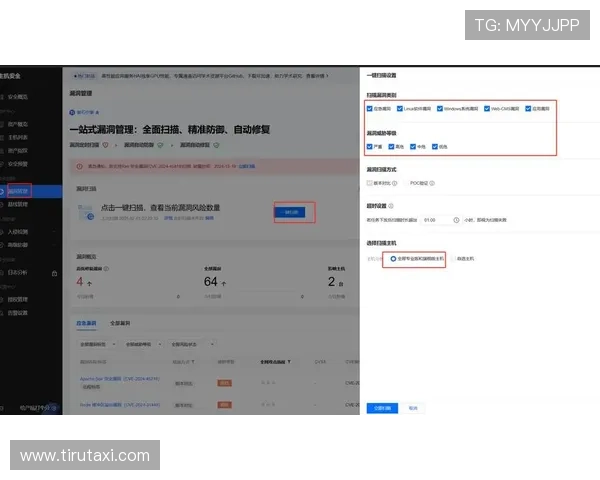
Task: Click the scan illustration icon beside one-click scan text
Action: (x=86, y=212)
